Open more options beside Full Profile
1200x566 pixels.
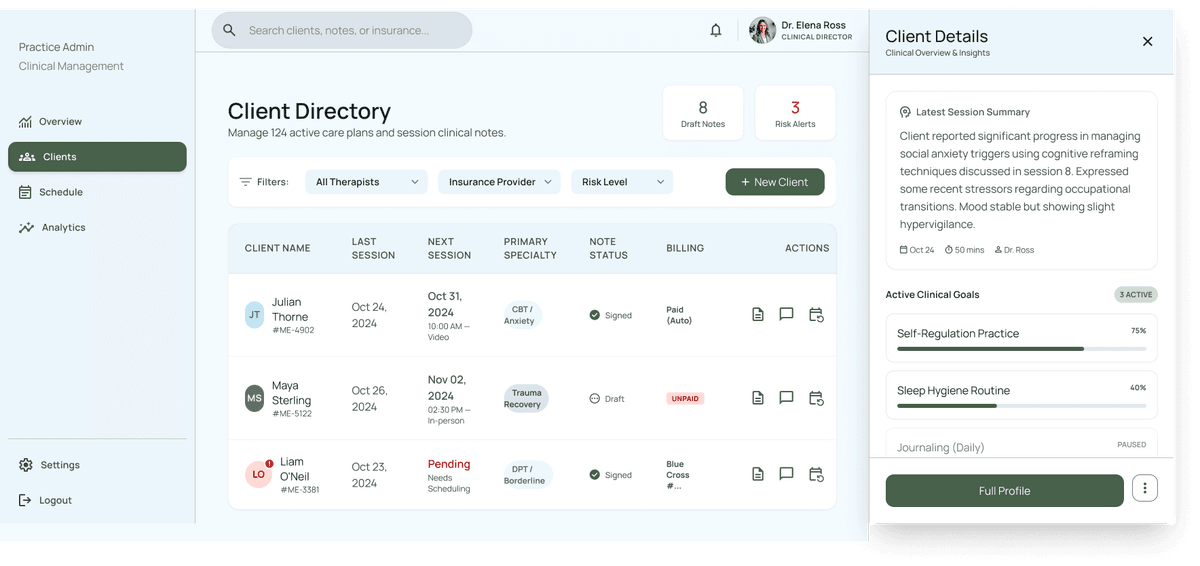pyautogui.click(x=1145, y=489)
